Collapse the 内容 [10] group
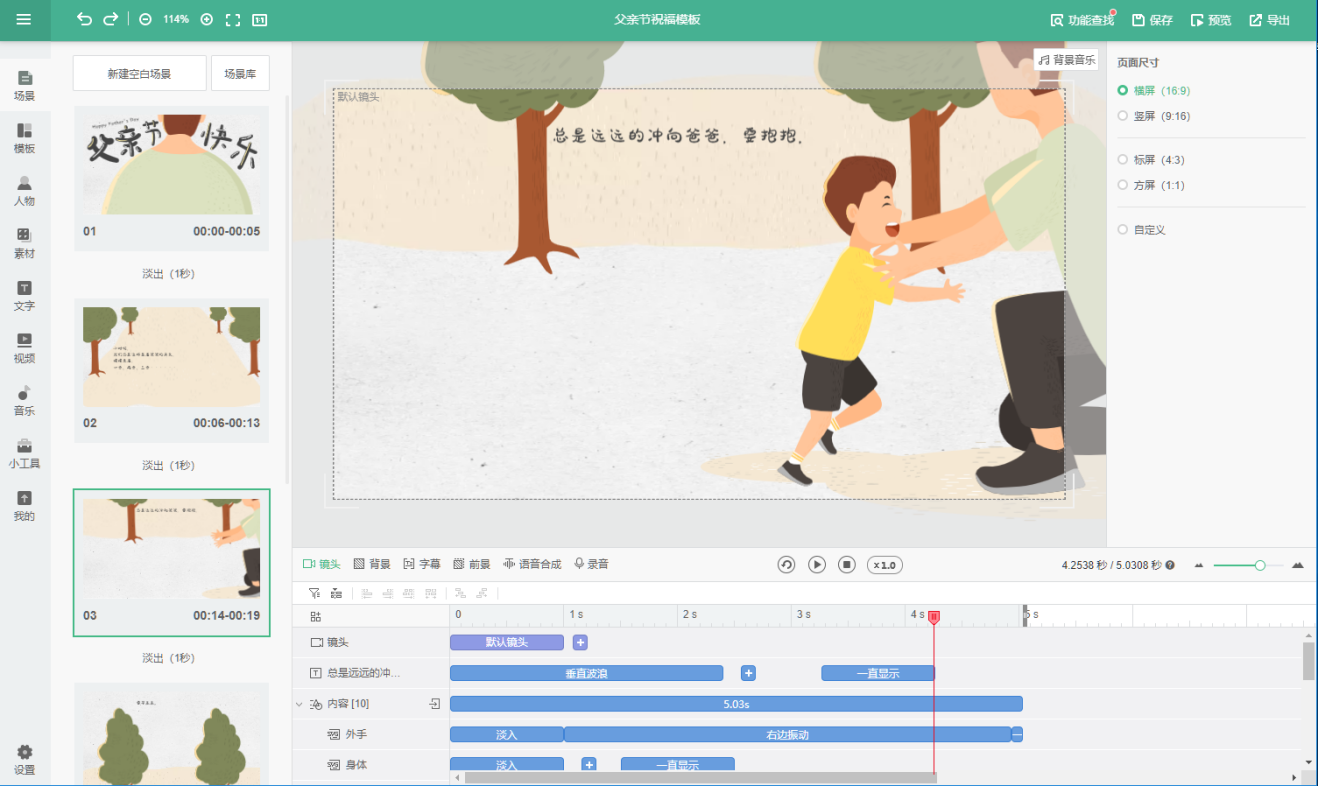The image size is (1318, 786). pyautogui.click(x=299, y=704)
